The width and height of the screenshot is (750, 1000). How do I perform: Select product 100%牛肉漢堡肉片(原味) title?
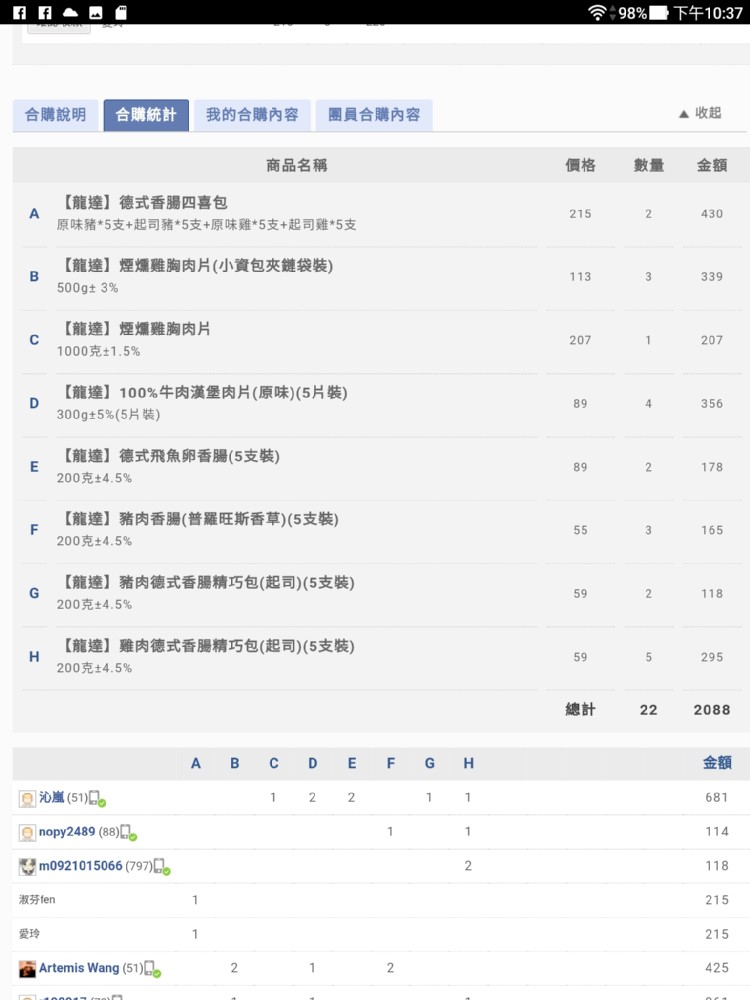tap(203, 392)
